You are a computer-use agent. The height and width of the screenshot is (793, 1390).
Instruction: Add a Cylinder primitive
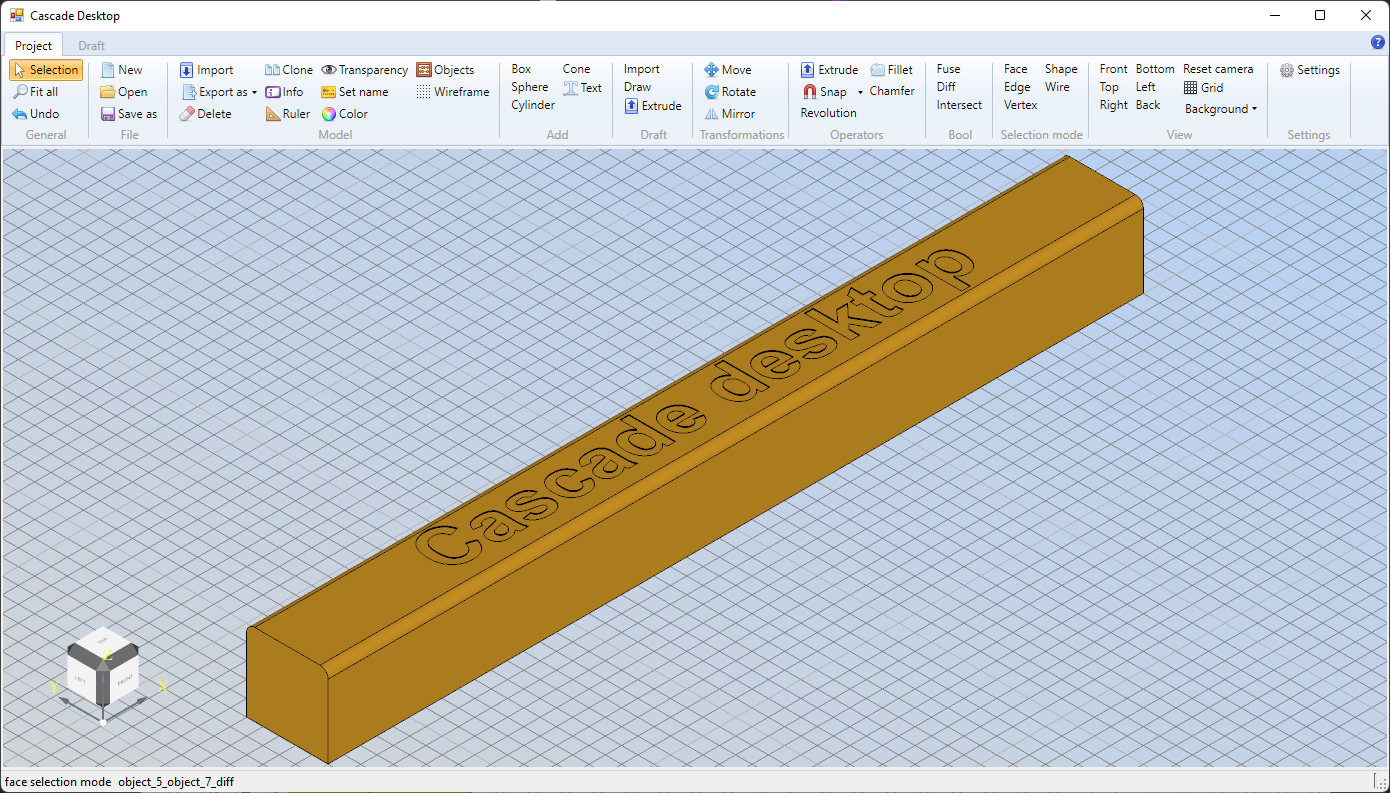[533, 105]
